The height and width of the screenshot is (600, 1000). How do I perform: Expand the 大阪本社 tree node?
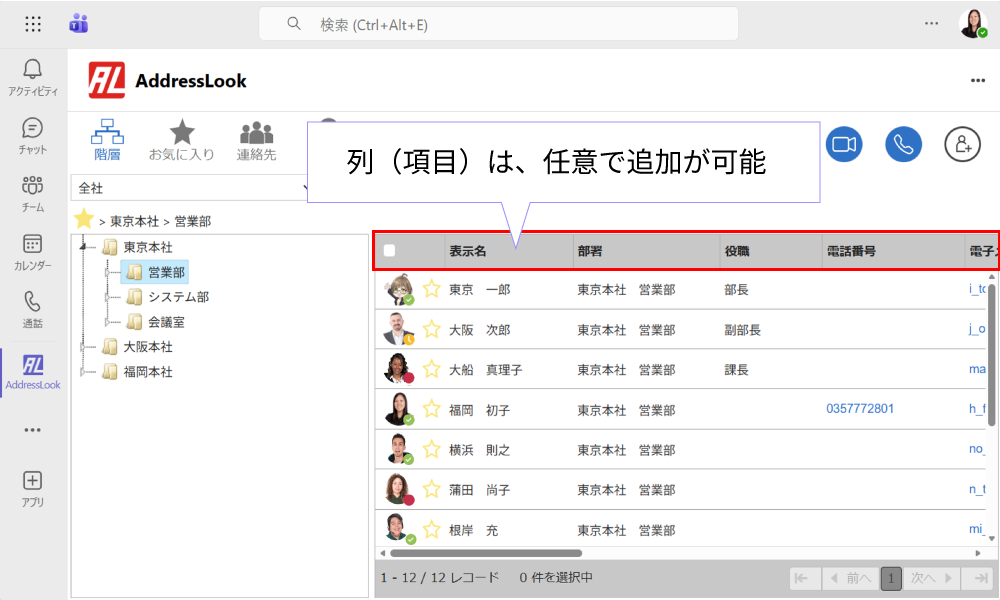83,347
